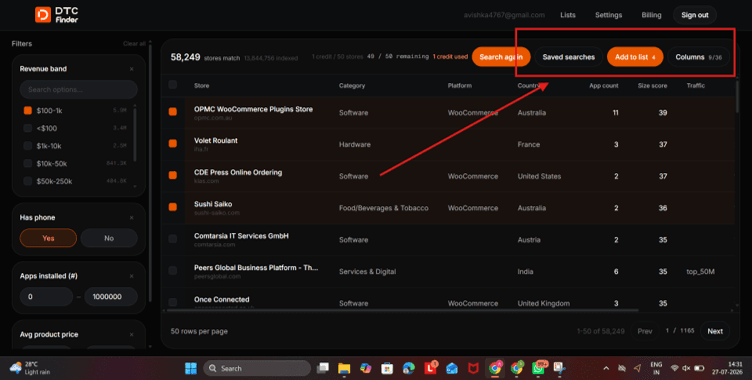Open the 50 rows per page selector
752x380 pixels.
(199, 332)
